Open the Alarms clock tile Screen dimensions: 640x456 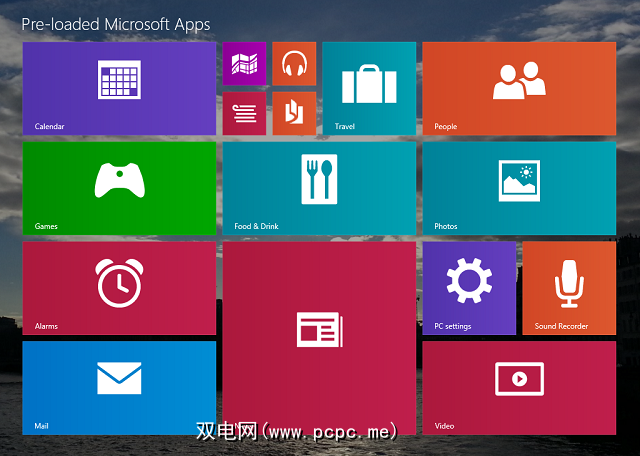pos(119,288)
